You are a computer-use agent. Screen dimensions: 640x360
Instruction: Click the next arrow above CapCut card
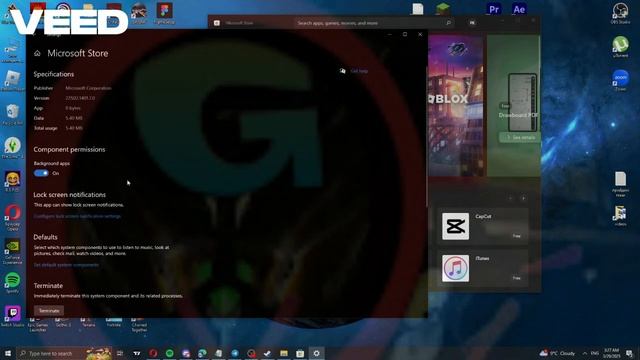click(x=523, y=198)
